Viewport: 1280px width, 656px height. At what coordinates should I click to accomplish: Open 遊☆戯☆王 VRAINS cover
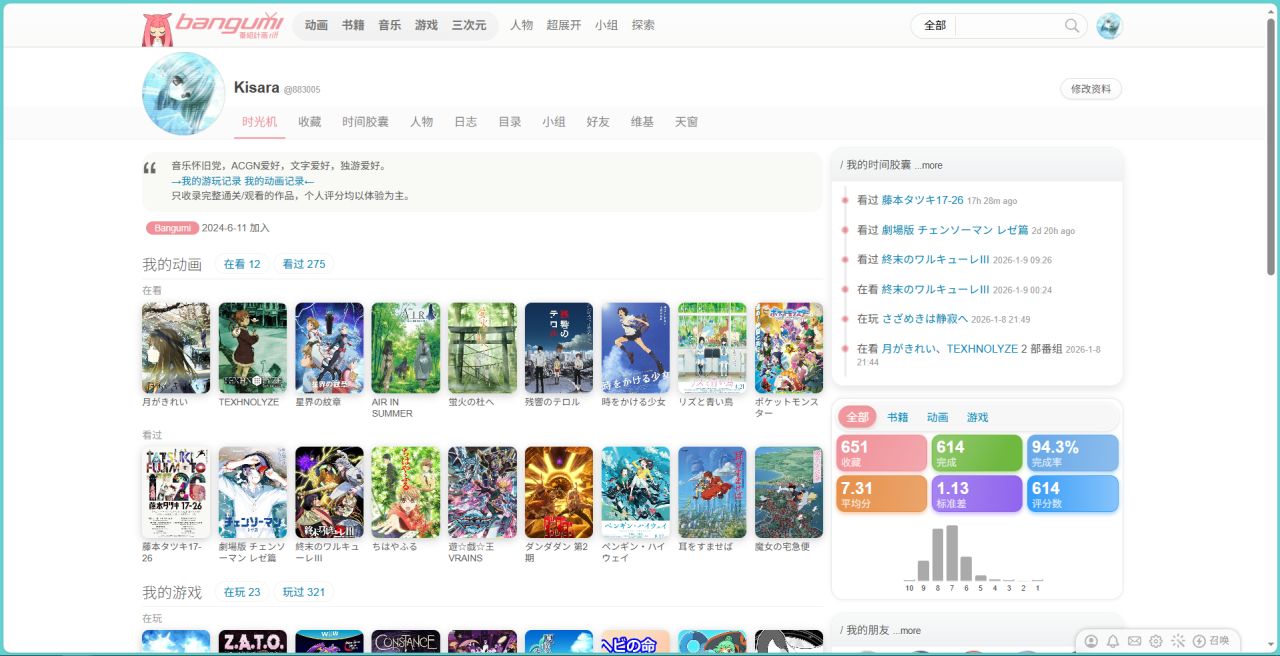(483, 493)
